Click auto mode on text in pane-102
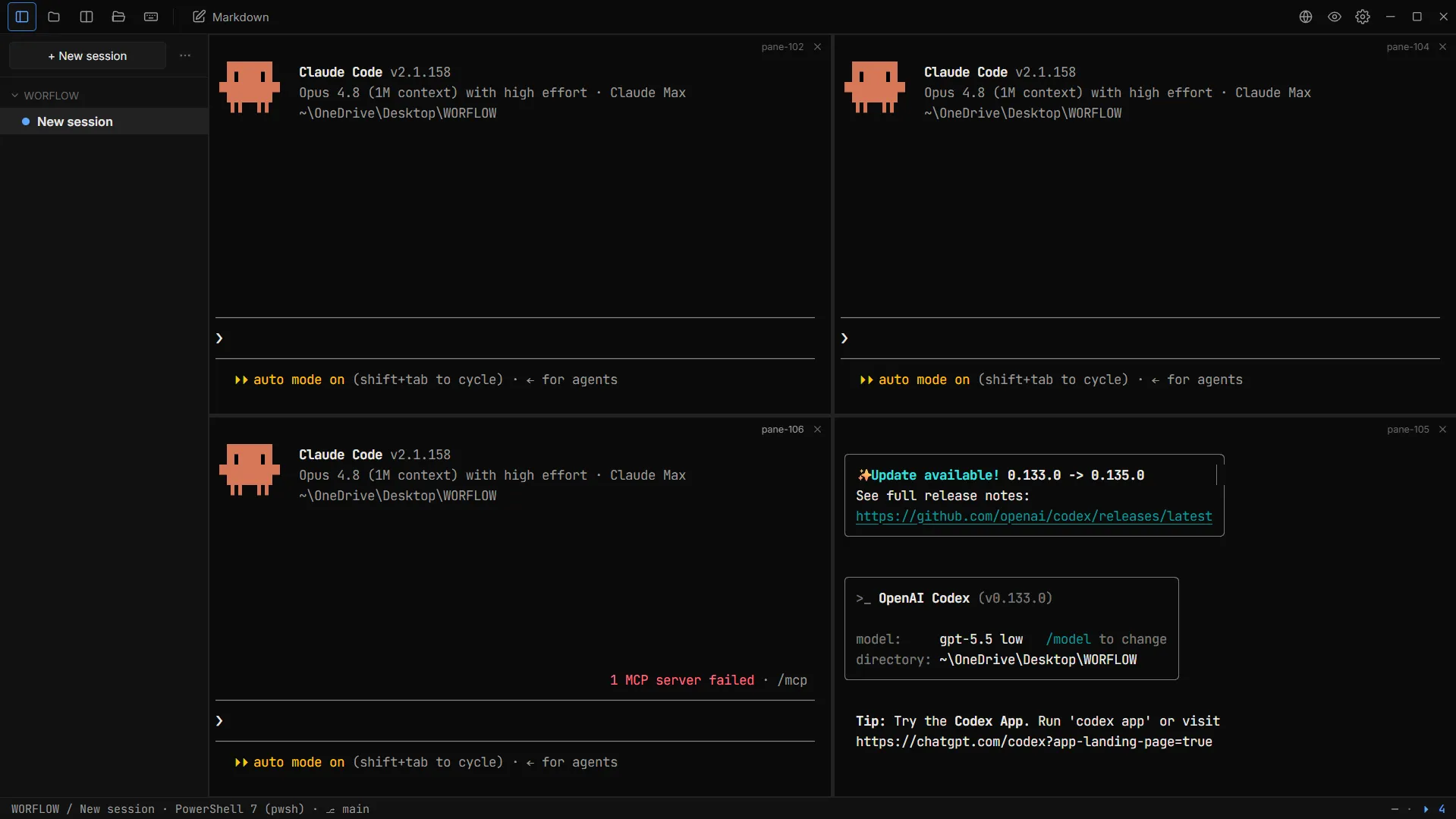 (299, 380)
